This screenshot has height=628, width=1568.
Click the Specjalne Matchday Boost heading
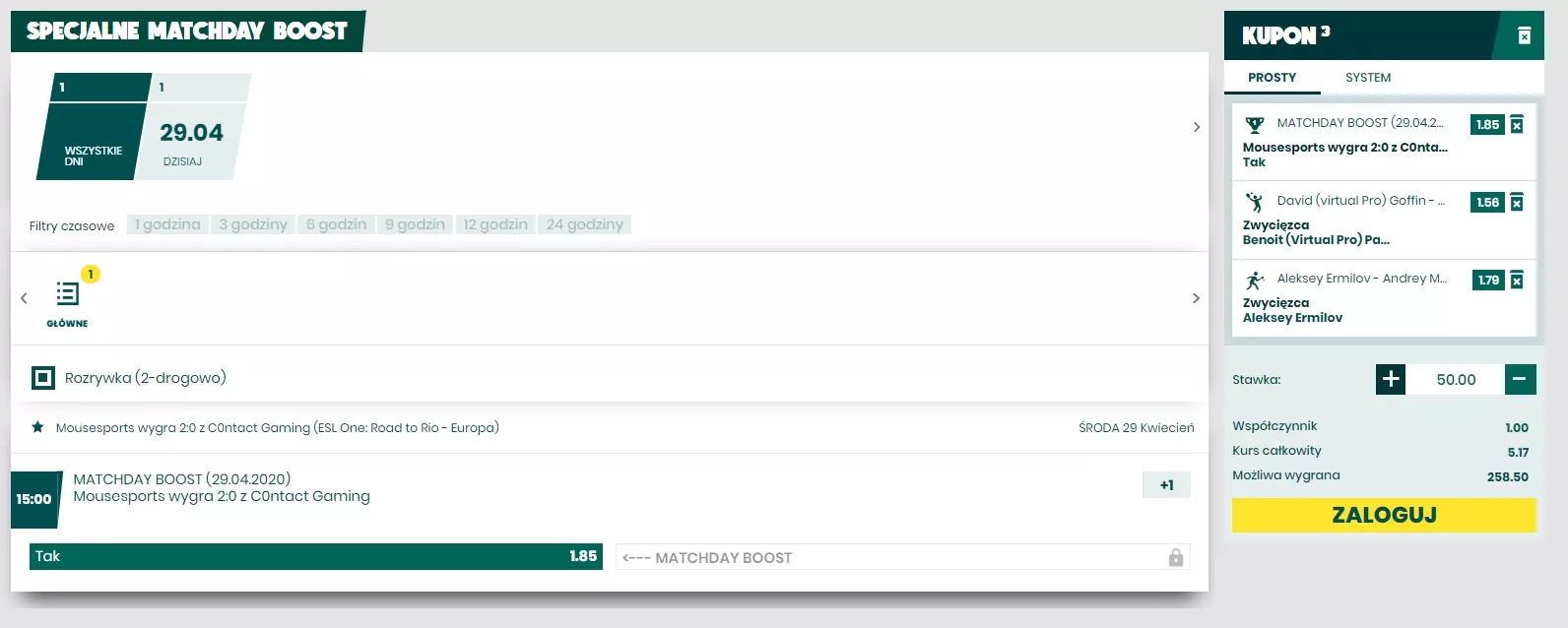(x=187, y=31)
